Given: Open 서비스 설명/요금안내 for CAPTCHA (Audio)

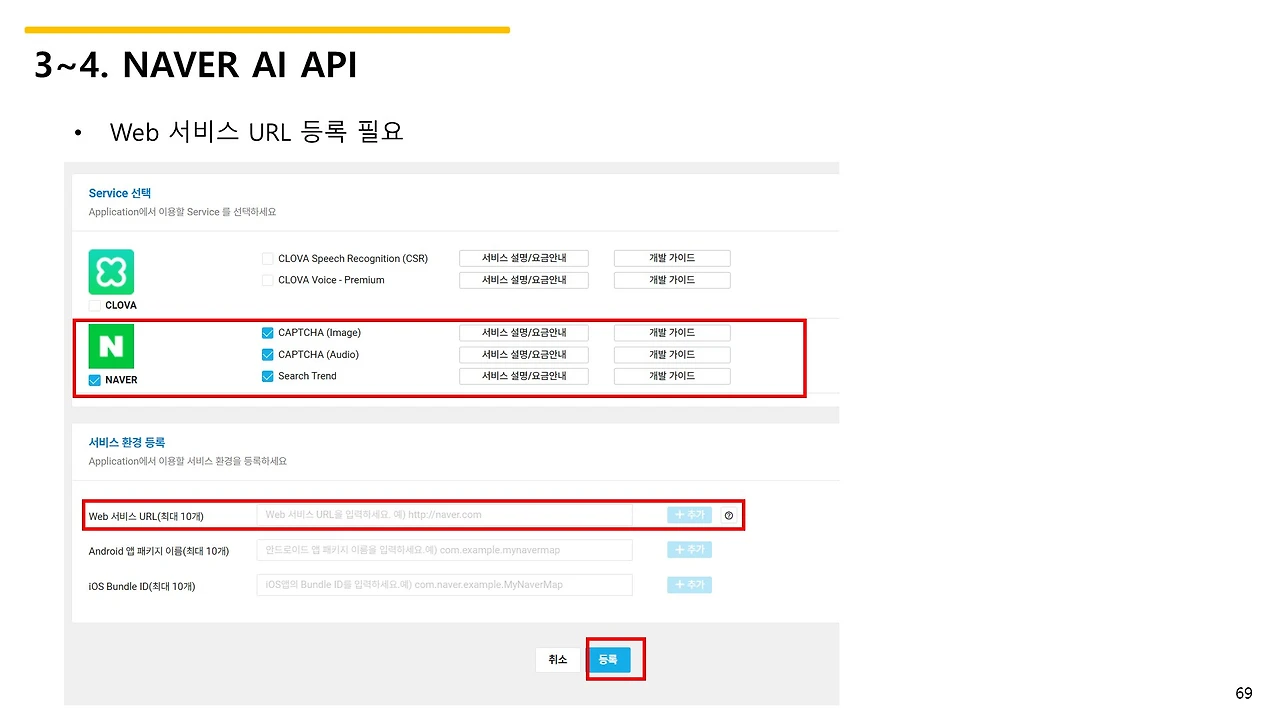Looking at the screenshot, I should tap(524, 355).
